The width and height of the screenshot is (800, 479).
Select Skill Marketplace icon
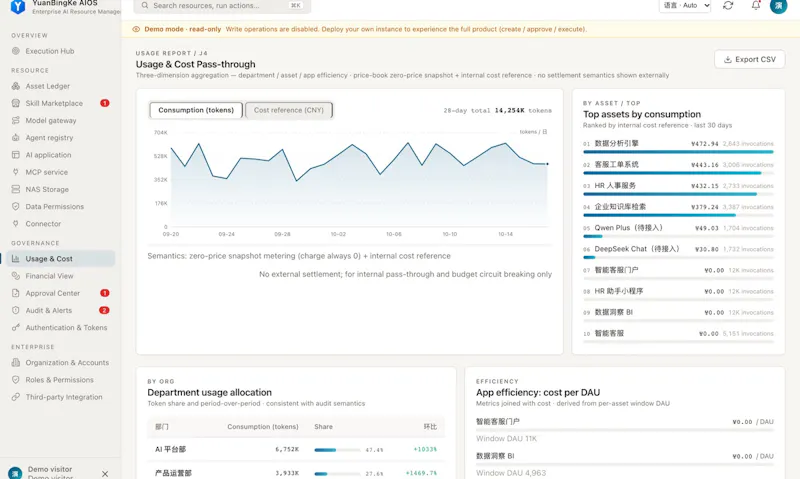(16, 103)
